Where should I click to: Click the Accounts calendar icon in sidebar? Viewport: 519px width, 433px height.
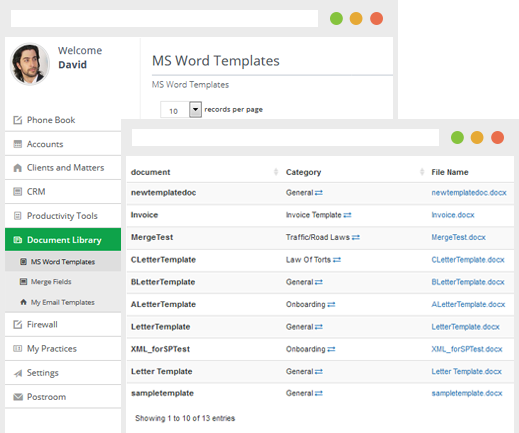pyautogui.click(x=17, y=144)
